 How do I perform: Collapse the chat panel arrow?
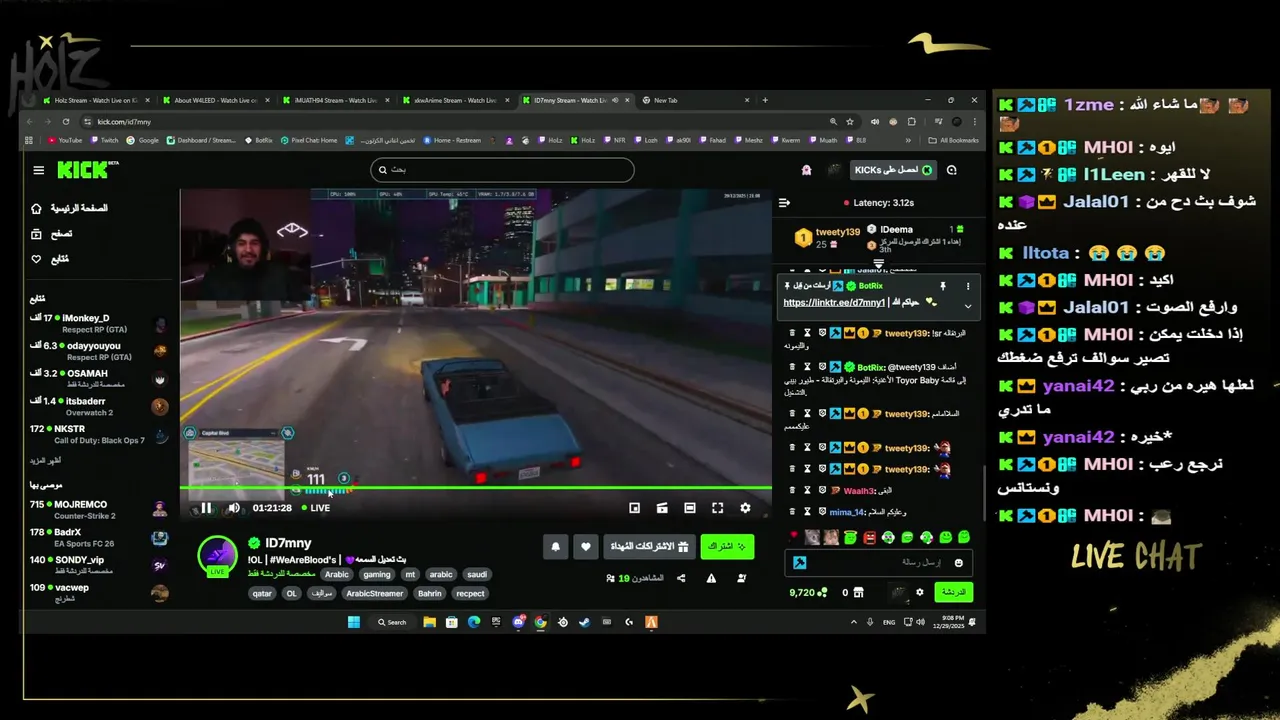point(784,203)
